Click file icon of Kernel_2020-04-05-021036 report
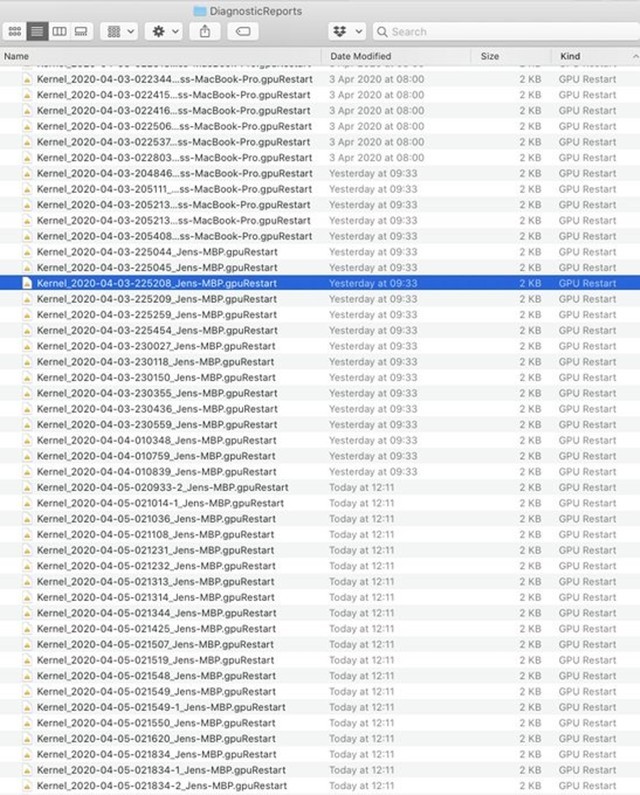This screenshot has width=640, height=795. pos(27,519)
